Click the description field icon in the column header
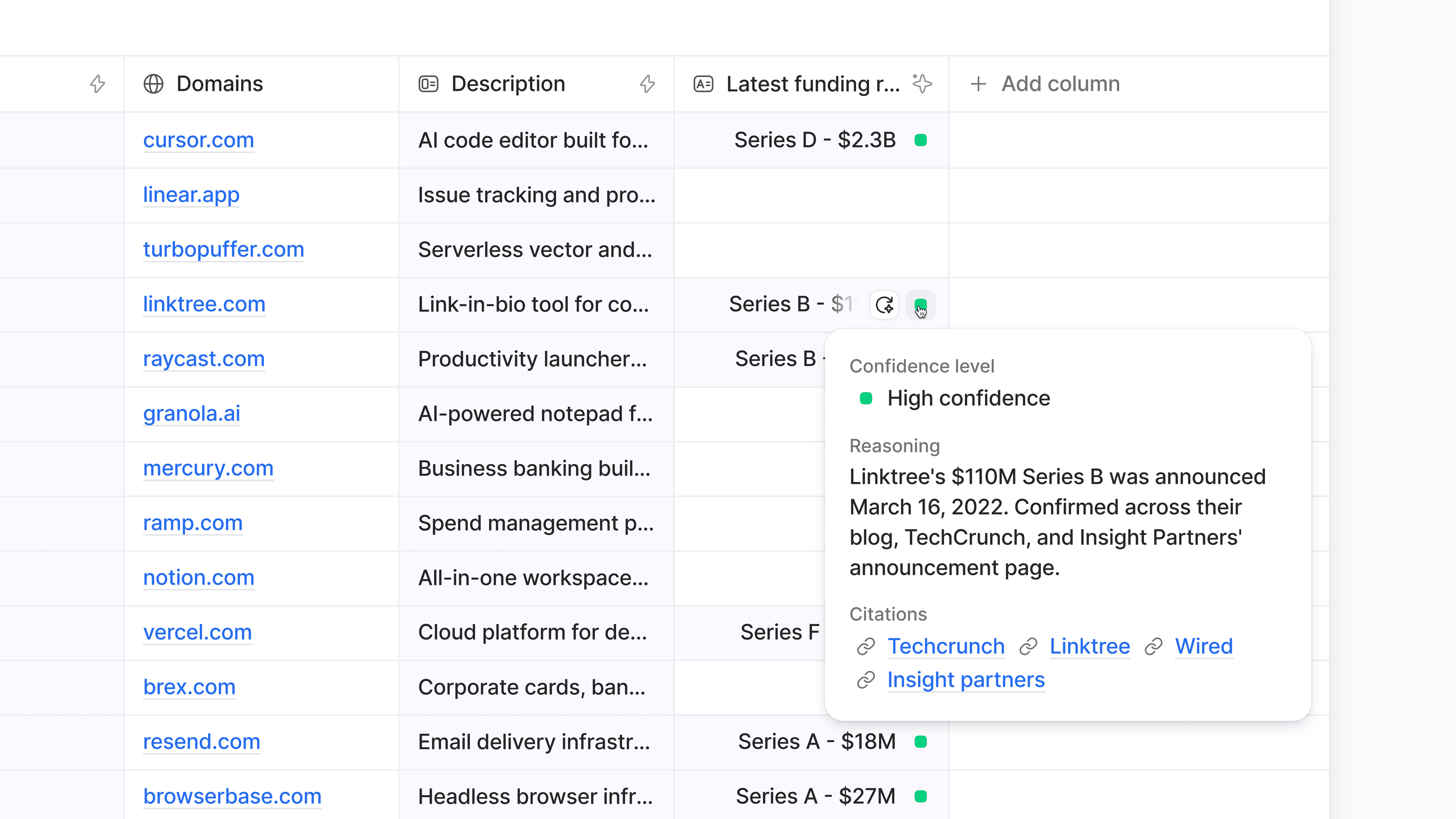Viewport: 1456px width, 819px height. tap(428, 84)
